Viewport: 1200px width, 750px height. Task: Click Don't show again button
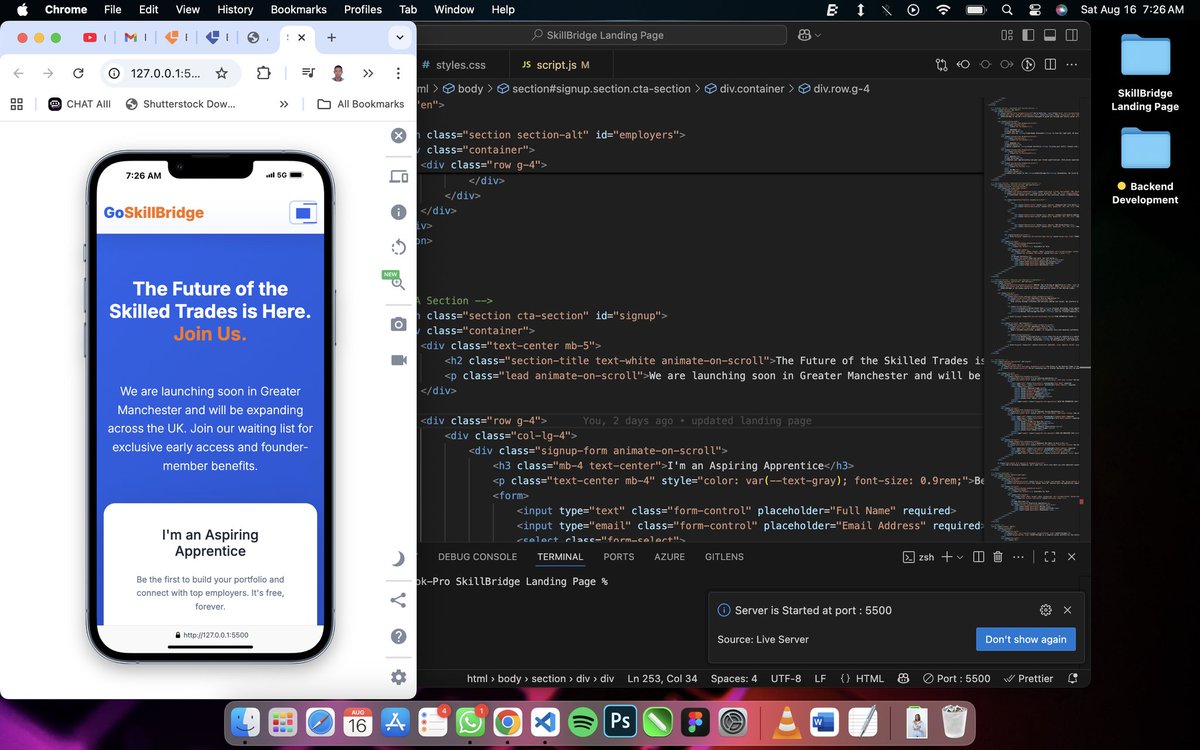point(1025,639)
